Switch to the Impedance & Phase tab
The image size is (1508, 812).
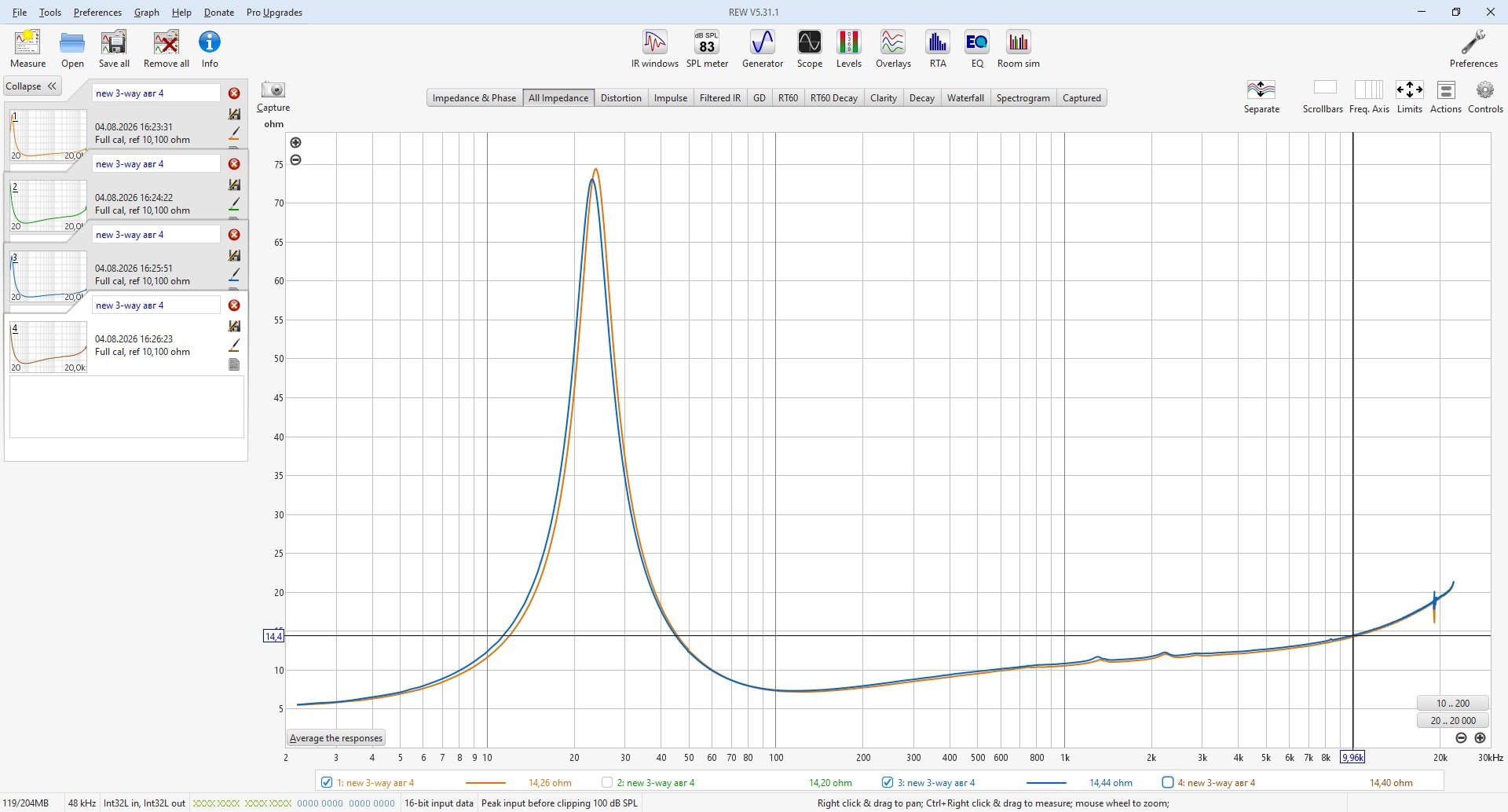pos(474,98)
